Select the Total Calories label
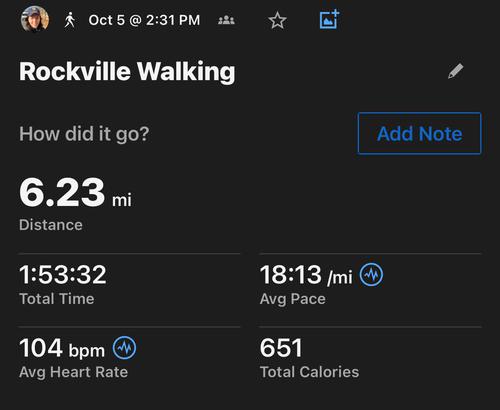Image resolution: width=500 pixels, height=410 pixels. (x=309, y=372)
